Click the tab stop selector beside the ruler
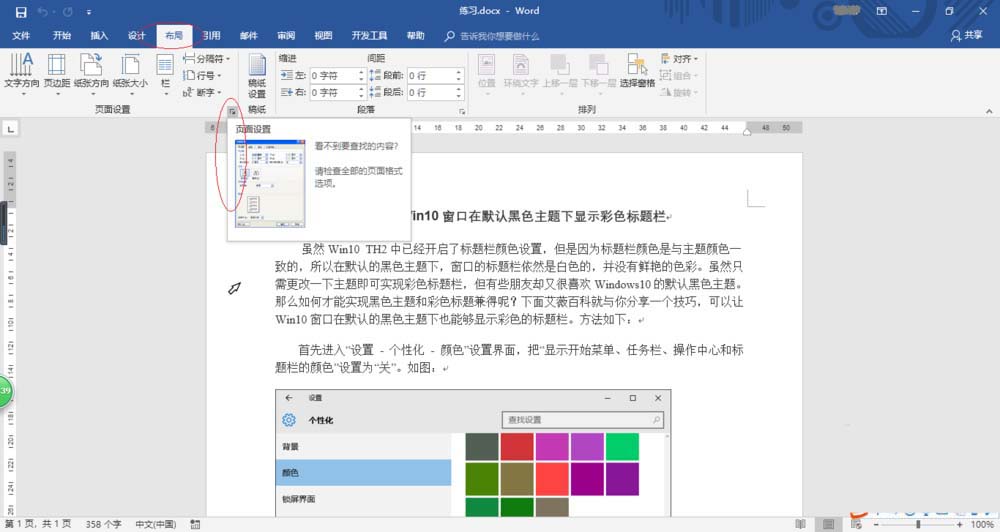Screen dimensions: 1000x532 pyautogui.click(x=10, y=129)
